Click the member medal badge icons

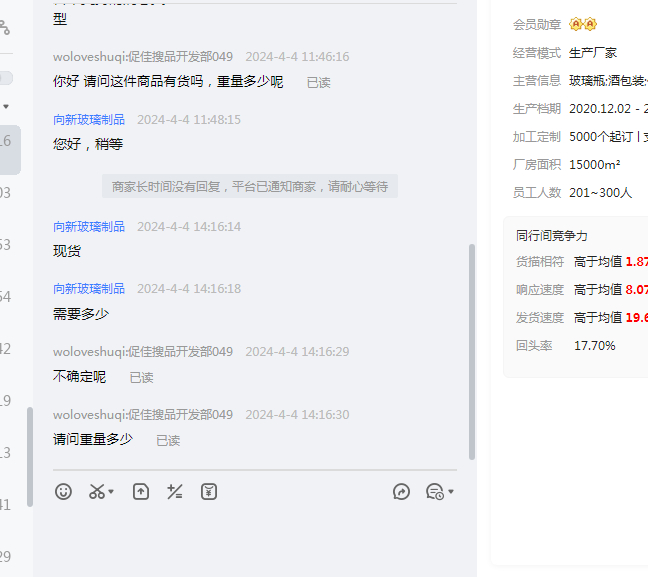(583, 24)
